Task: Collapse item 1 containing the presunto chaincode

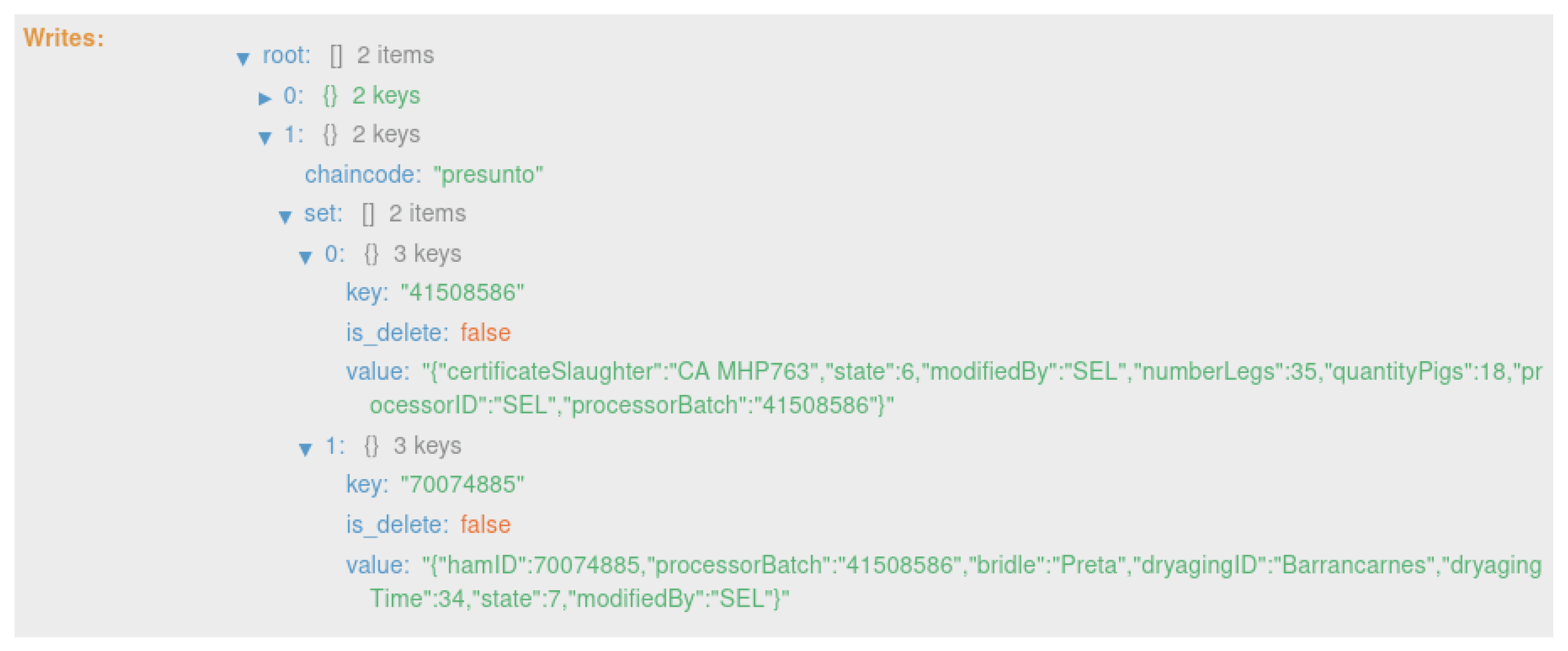Action: click(x=265, y=137)
